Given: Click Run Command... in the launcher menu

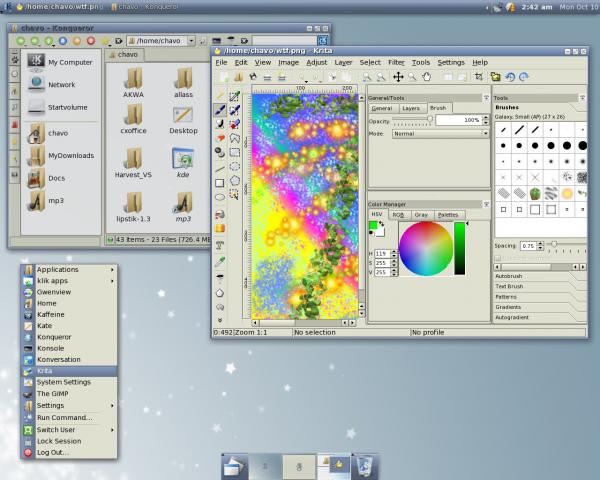Looking at the screenshot, I should coord(69,418).
